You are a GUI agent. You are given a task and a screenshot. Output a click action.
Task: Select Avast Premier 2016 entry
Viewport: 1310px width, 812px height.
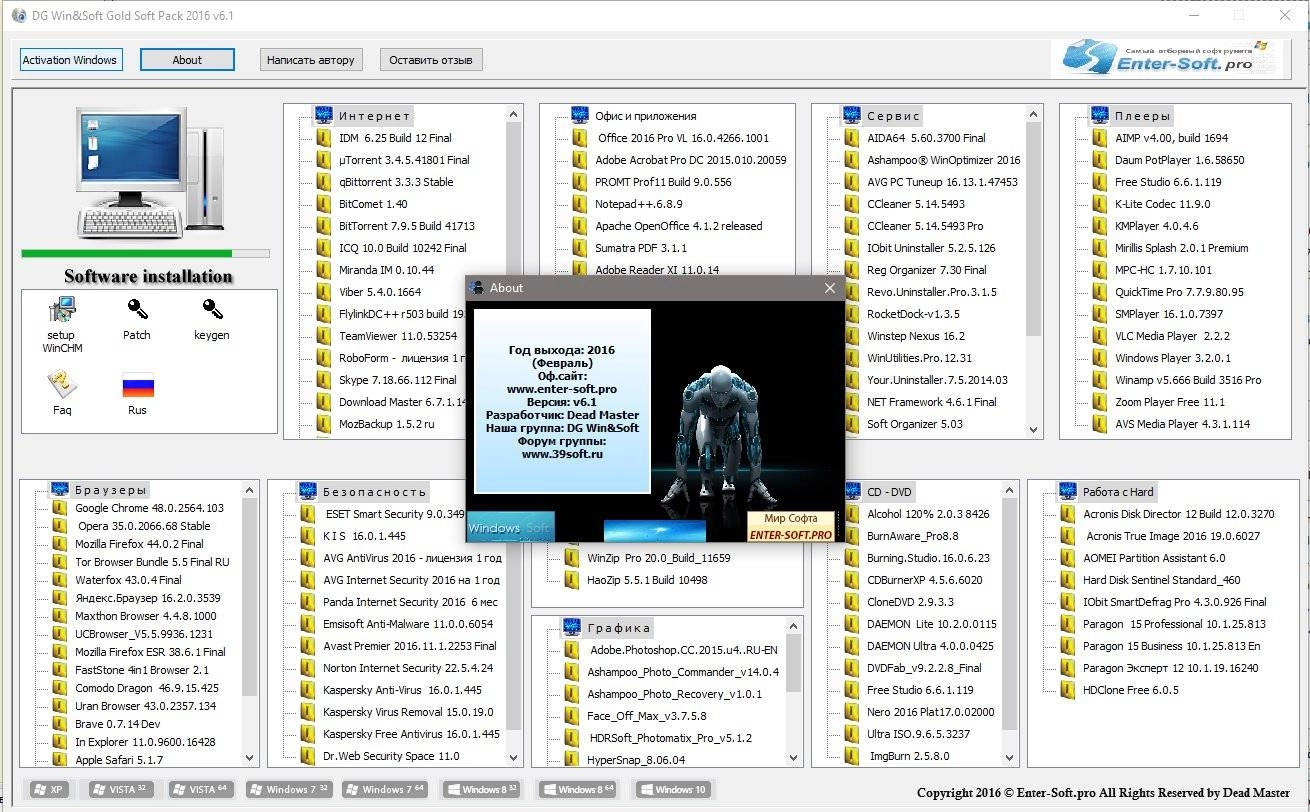tap(410, 646)
